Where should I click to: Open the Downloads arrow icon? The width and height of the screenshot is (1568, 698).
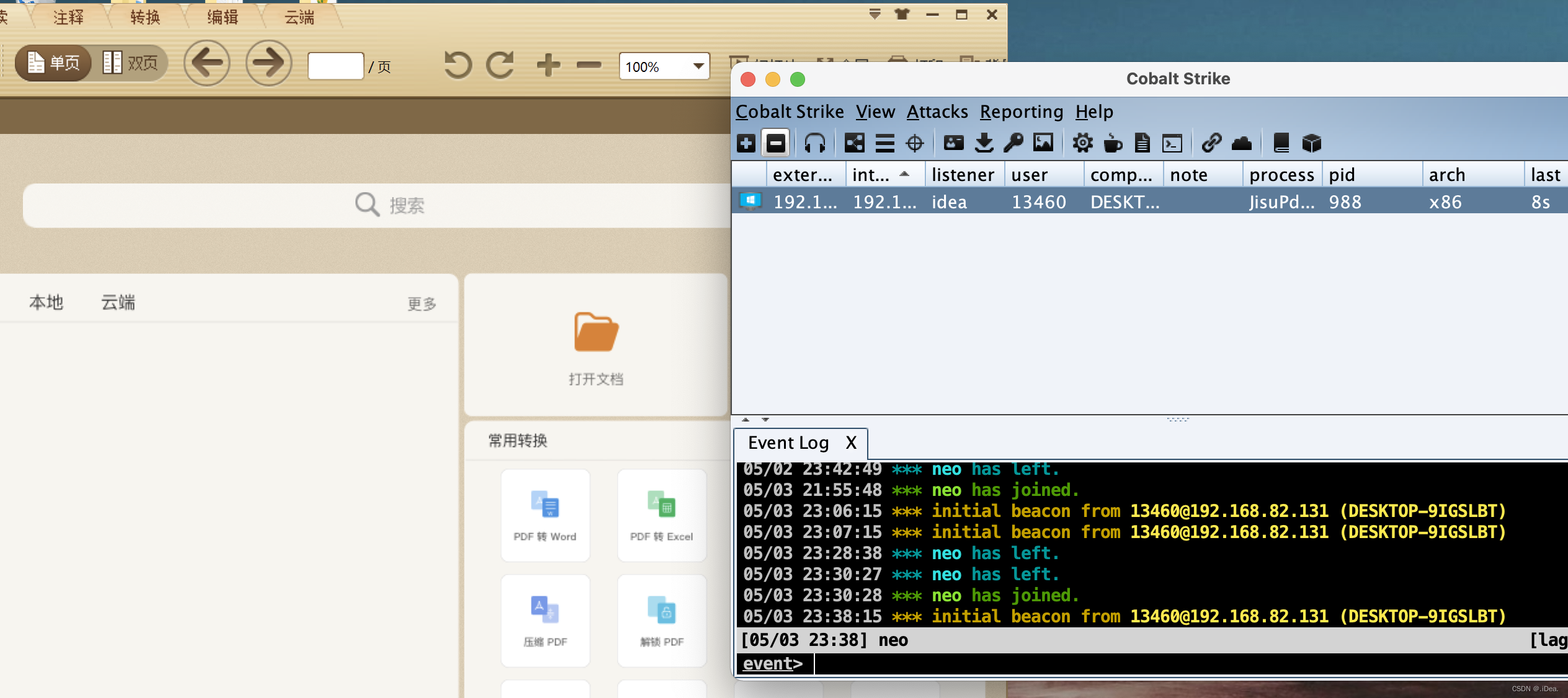point(984,143)
